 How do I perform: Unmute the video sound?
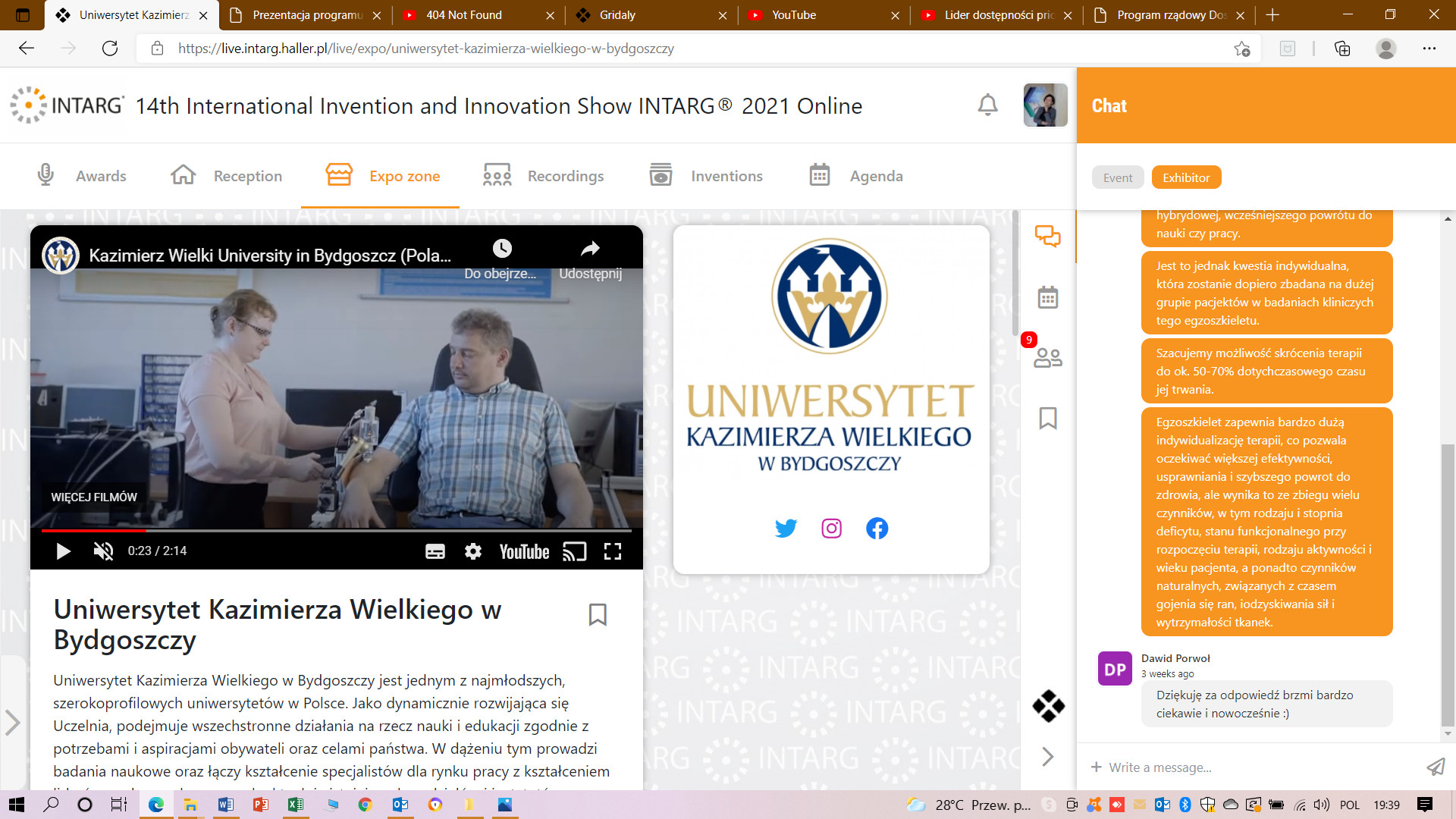[103, 551]
